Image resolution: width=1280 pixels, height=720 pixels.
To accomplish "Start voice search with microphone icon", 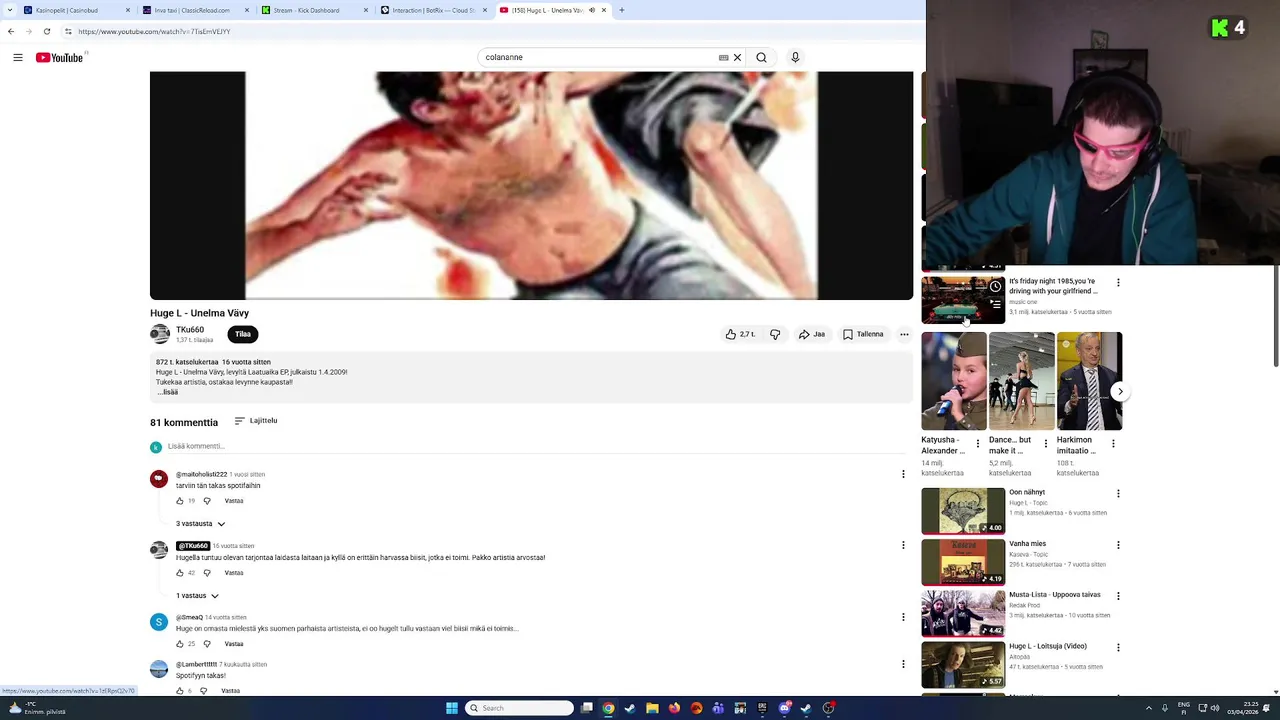I will 795,57.
